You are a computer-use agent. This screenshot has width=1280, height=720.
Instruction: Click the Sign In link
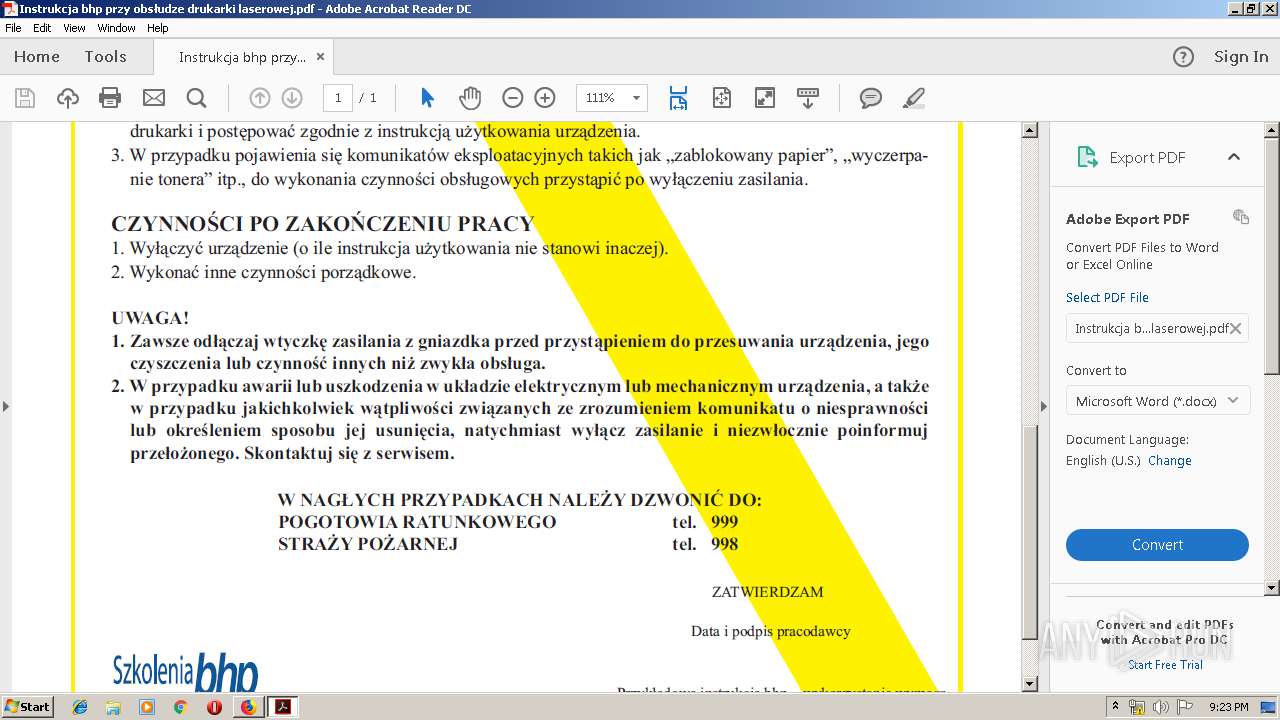pos(1241,57)
